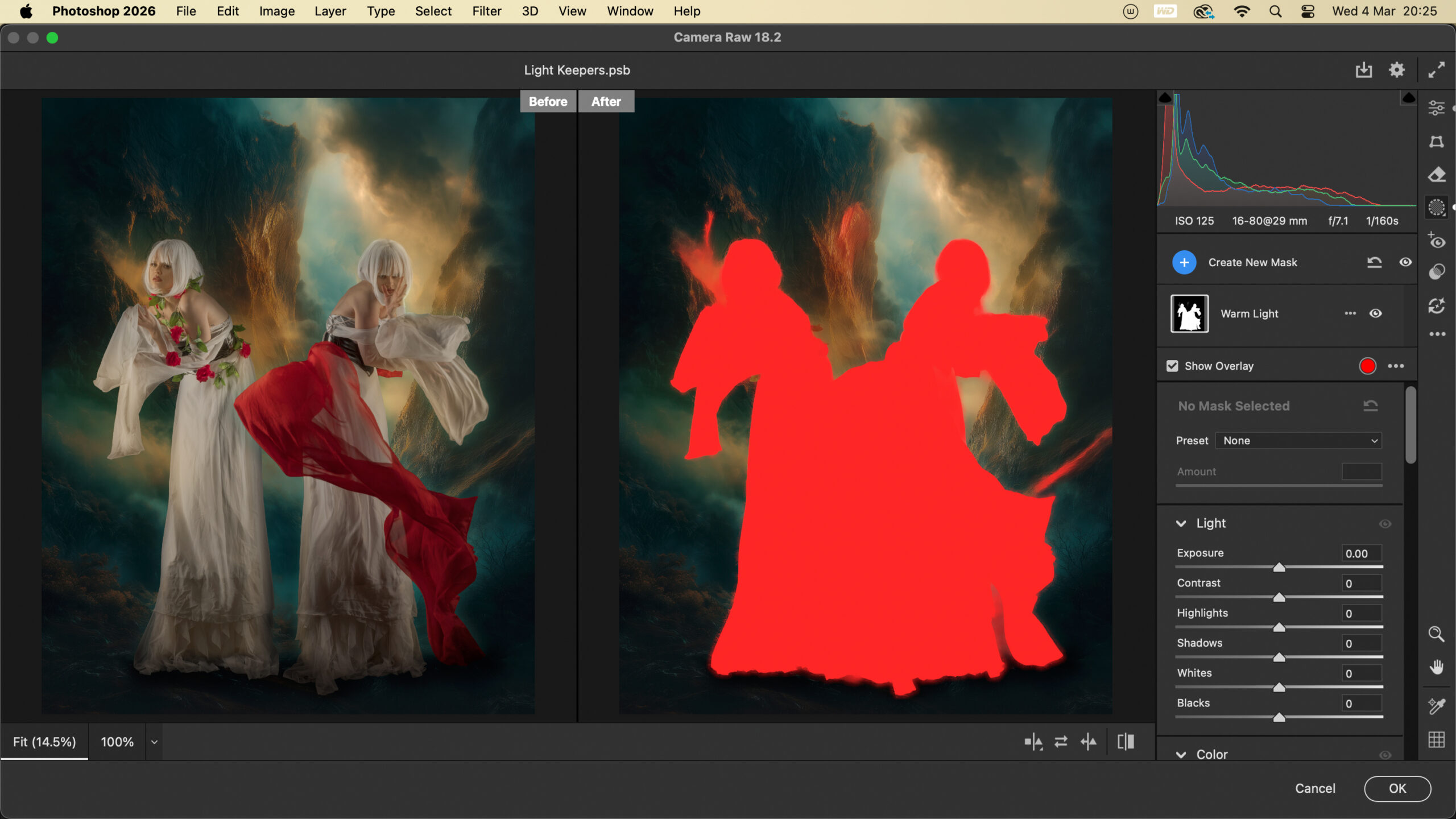Viewport: 1456px width, 819px height.
Task: Open the Layer menu
Action: point(330,11)
